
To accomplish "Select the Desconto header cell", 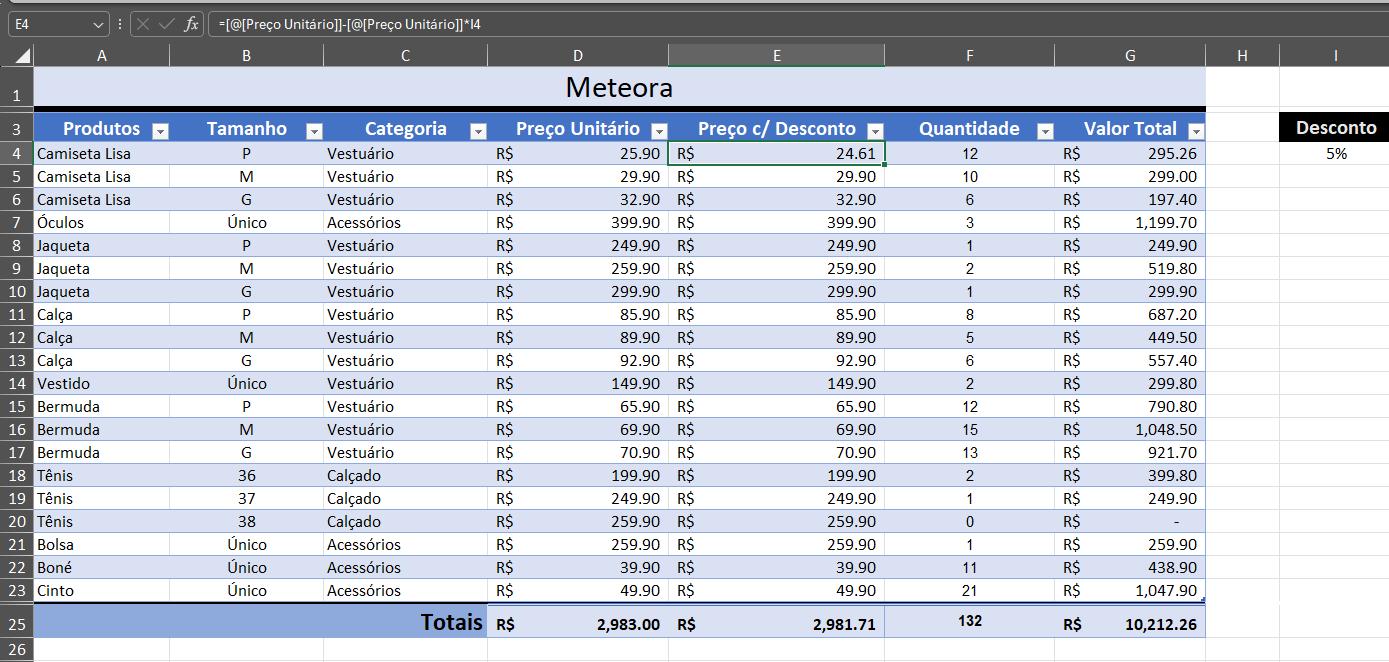I will tap(1334, 127).
